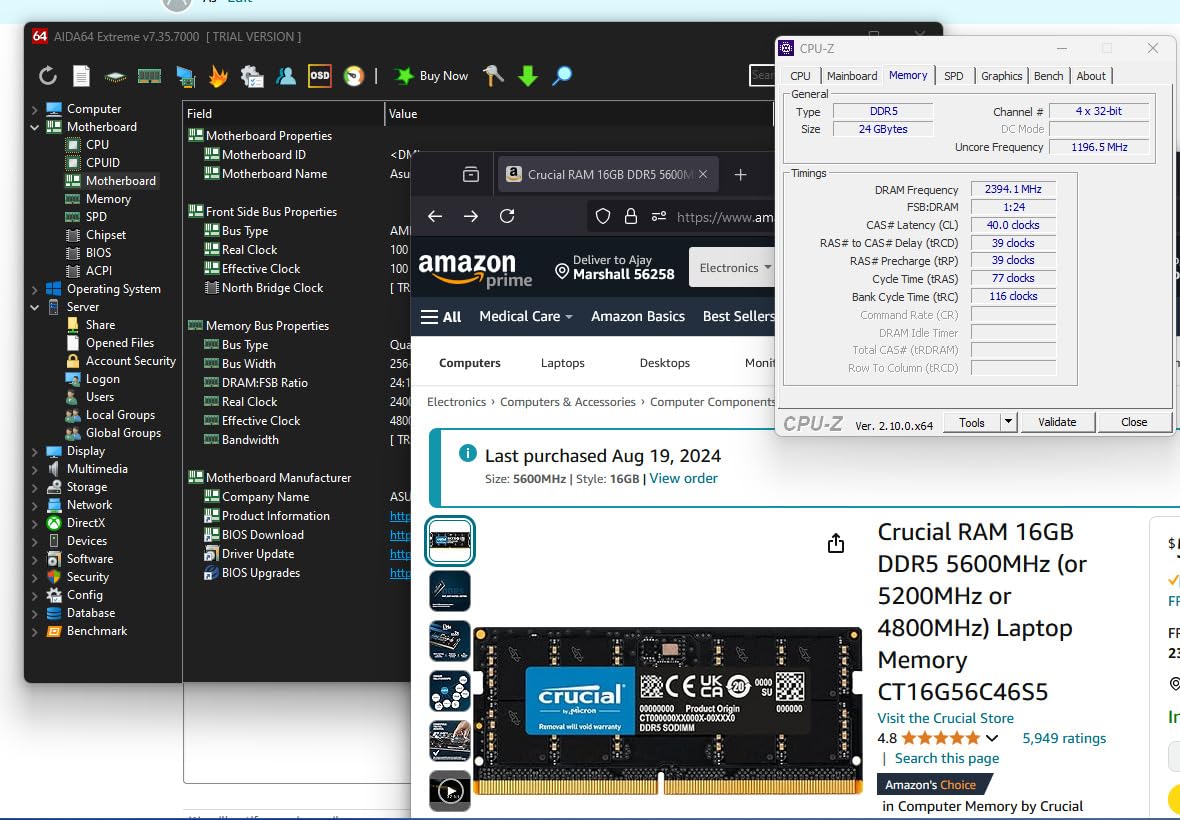Collapse the Motherboard tree node
This screenshot has width=1180, height=820.
[x=35, y=127]
